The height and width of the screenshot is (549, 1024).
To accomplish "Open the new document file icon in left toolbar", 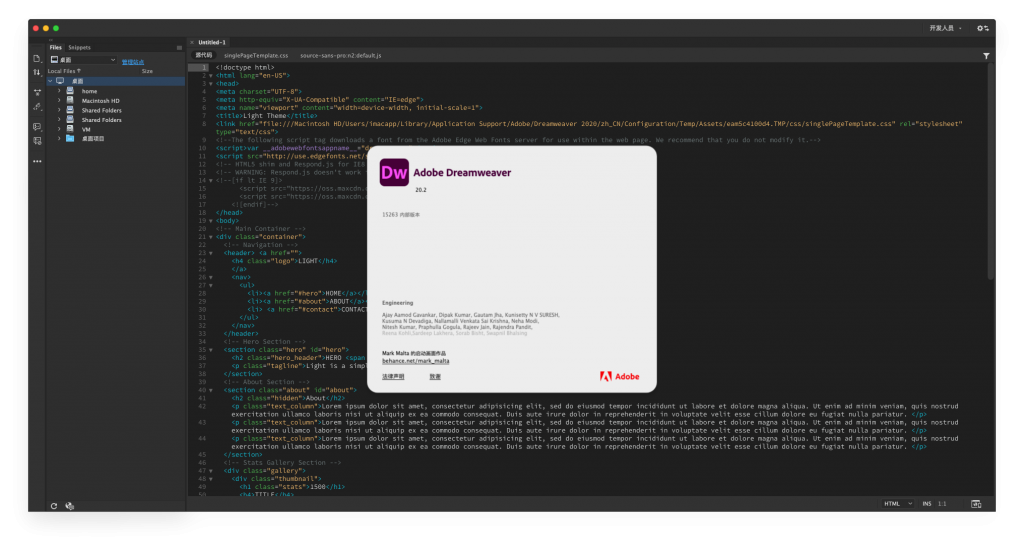I will point(37,59).
